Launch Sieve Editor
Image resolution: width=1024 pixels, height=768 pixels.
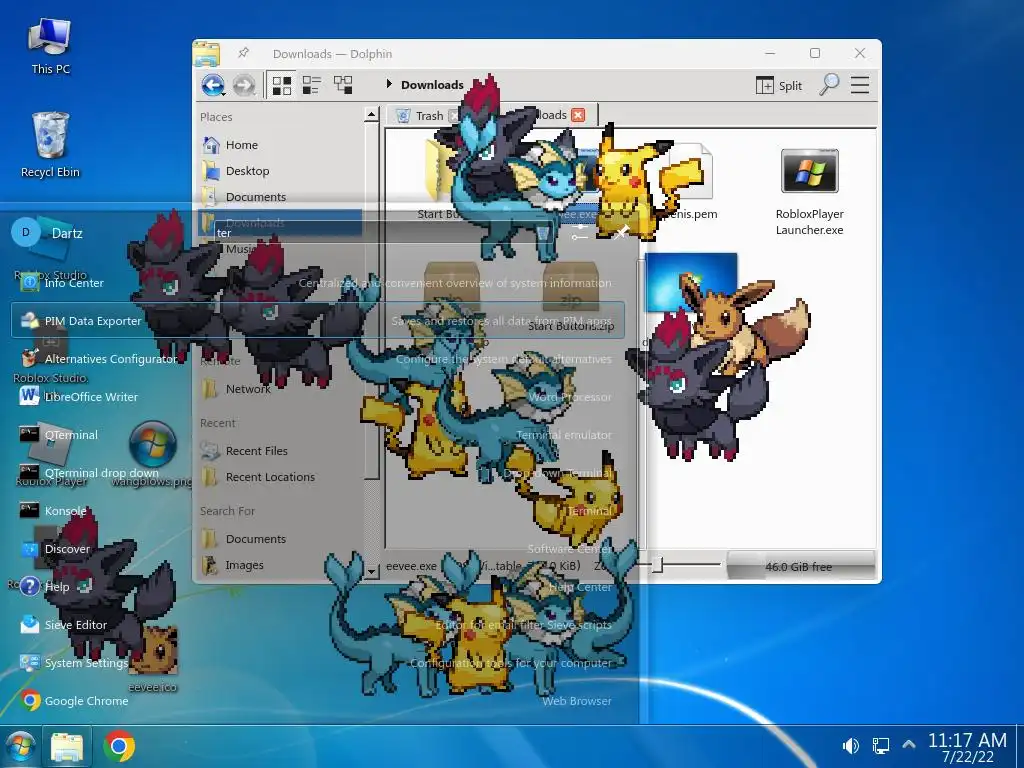[318, 624]
